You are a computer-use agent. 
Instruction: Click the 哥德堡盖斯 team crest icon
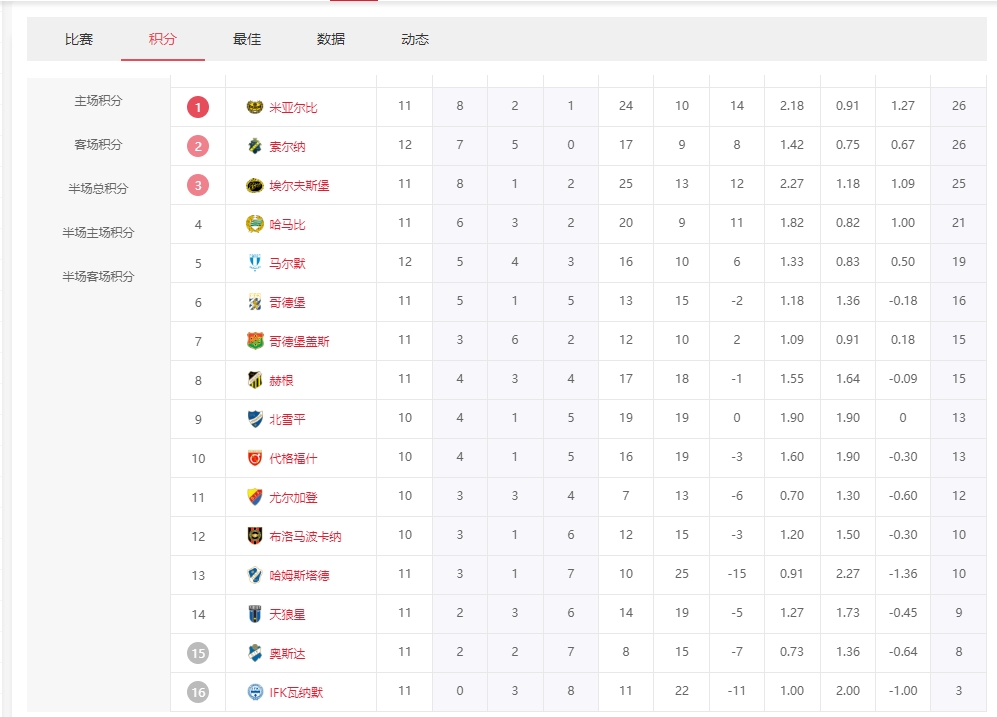(x=255, y=341)
